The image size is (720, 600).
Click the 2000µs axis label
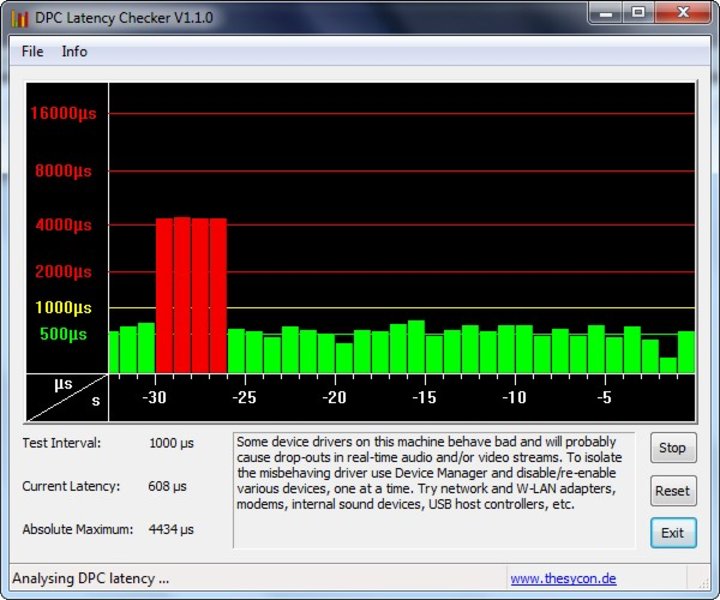[63, 271]
